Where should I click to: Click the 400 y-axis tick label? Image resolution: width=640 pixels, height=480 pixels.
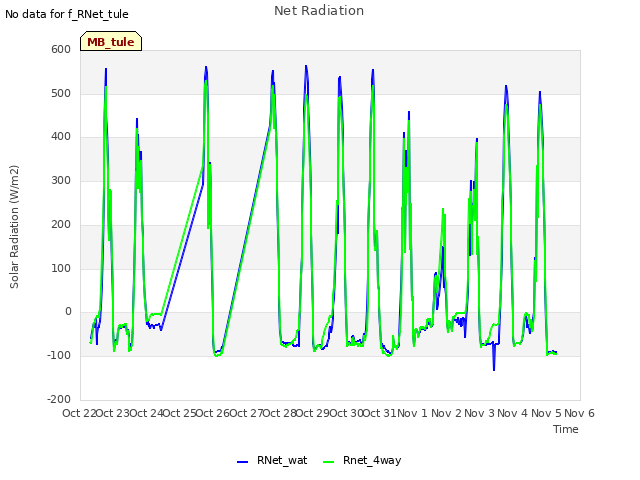pos(61,137)
